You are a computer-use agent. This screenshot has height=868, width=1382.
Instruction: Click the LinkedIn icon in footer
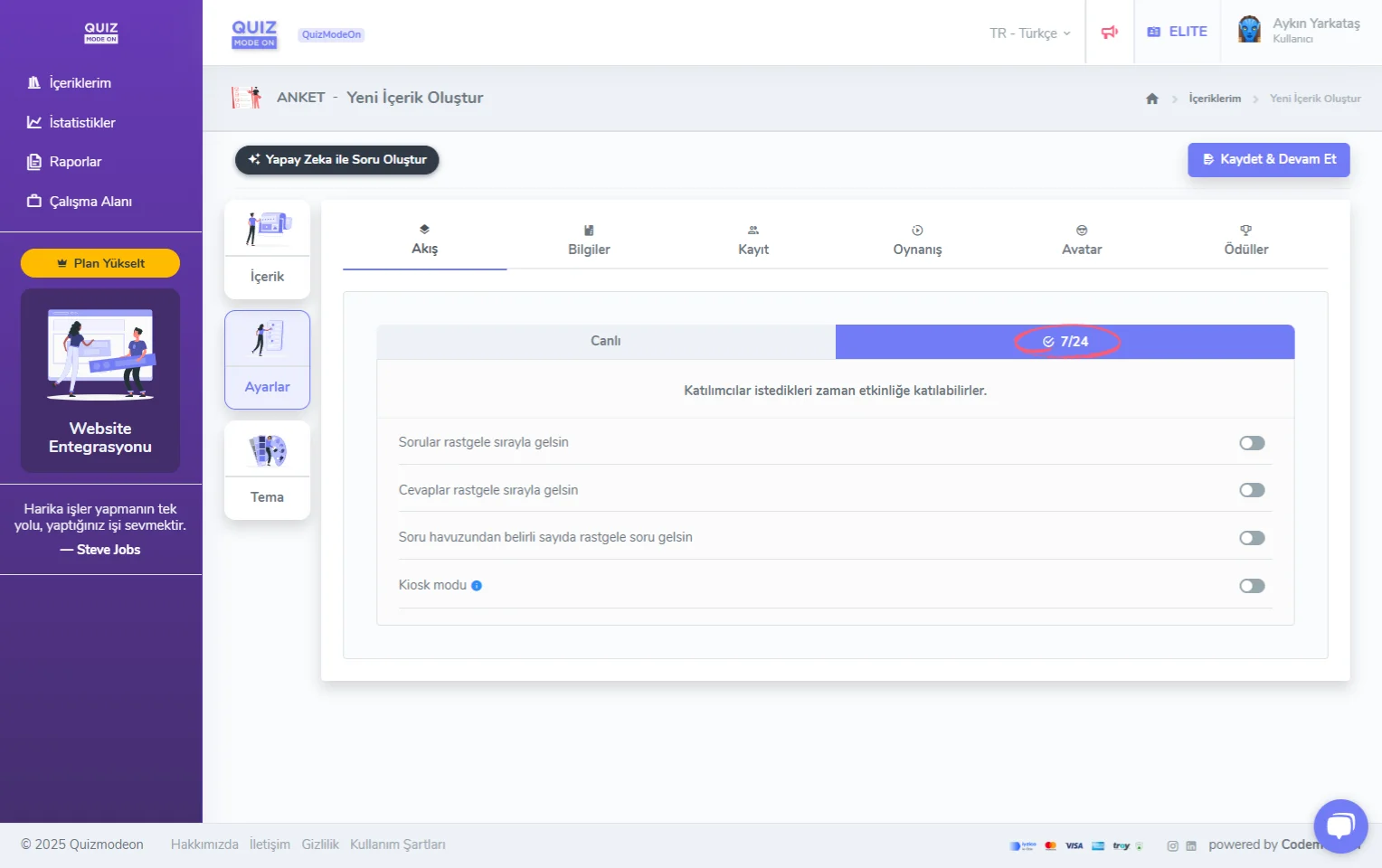coord(1191,846)
